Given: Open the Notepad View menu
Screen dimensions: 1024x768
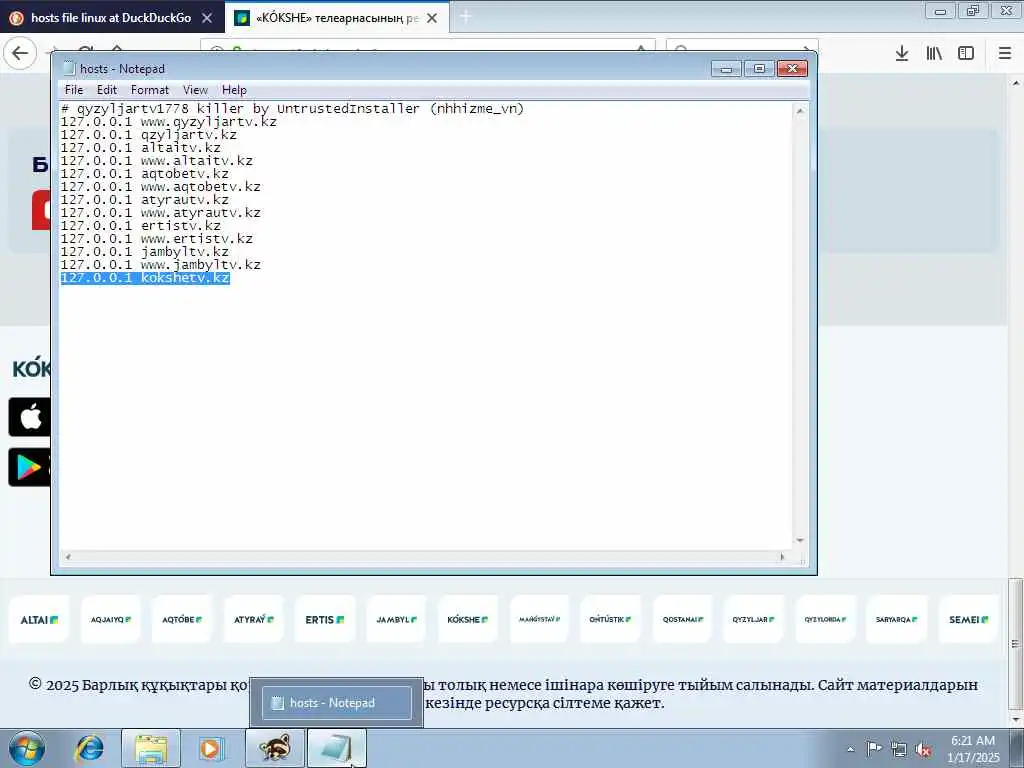Looking at the screenshot, I should pos(195,90).
